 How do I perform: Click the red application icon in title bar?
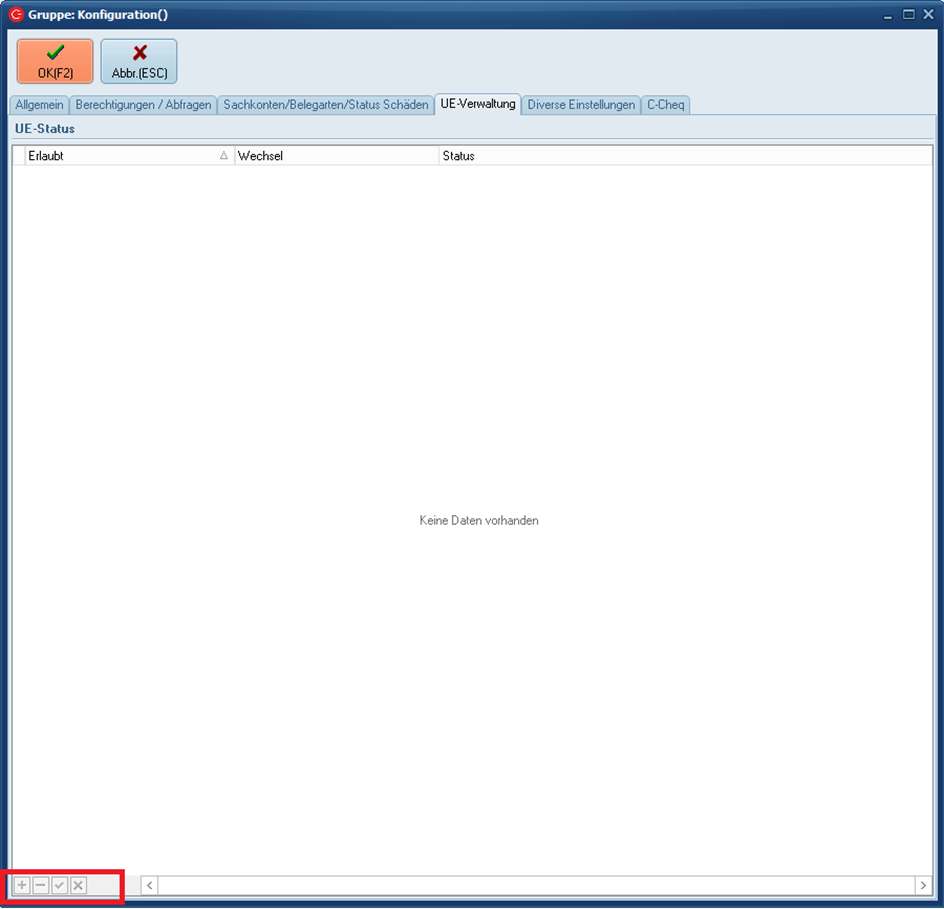(15, 15)
